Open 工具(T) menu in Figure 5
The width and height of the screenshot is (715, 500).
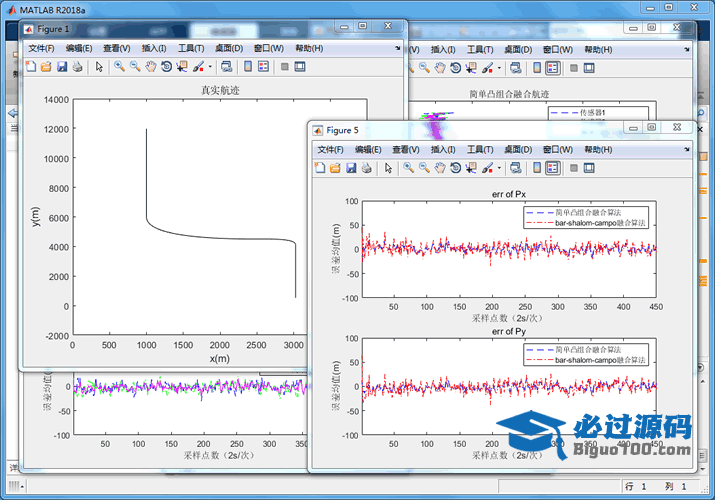[480, 149]
